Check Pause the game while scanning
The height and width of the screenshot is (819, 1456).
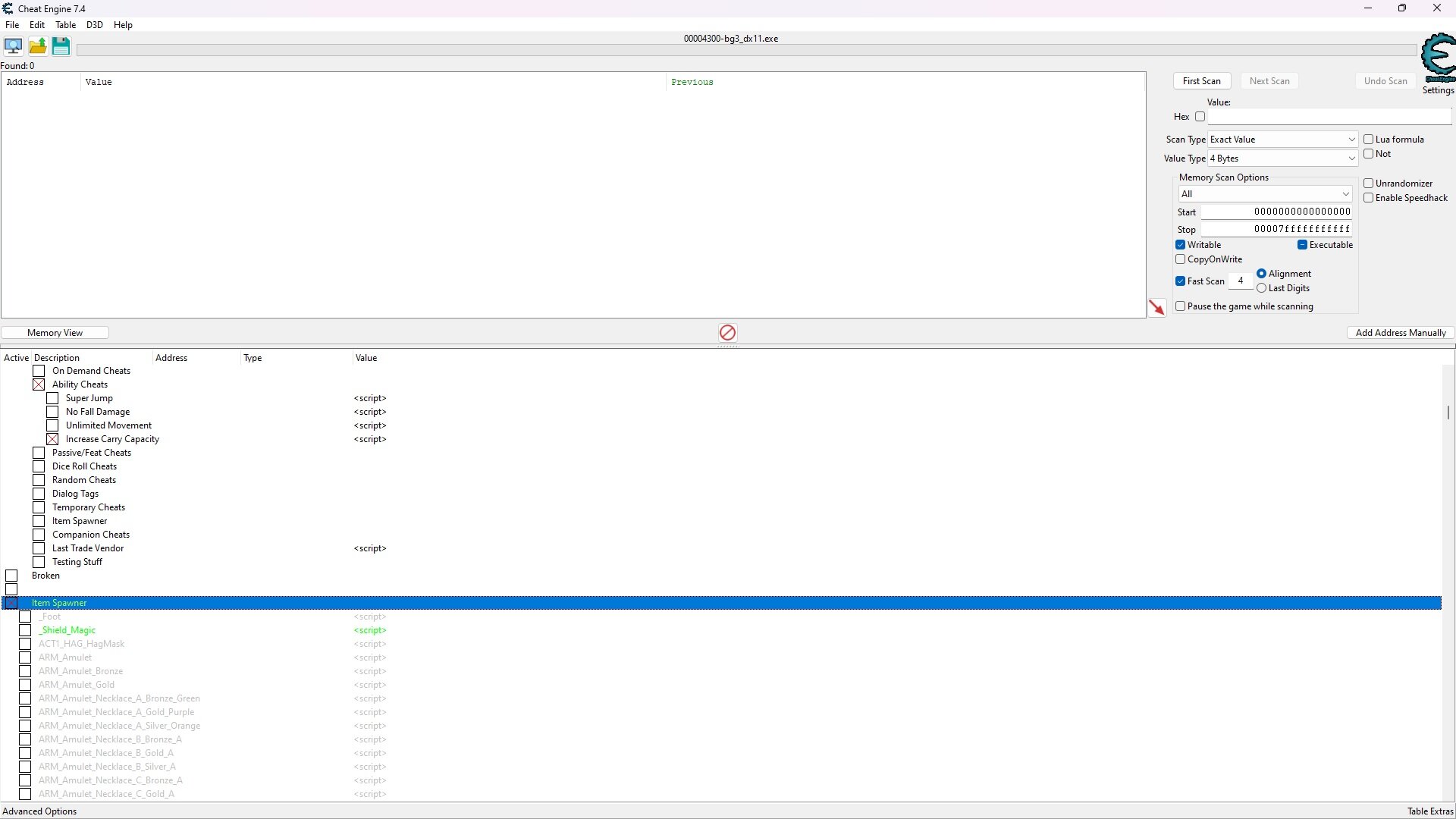(x=1181, y=306)
